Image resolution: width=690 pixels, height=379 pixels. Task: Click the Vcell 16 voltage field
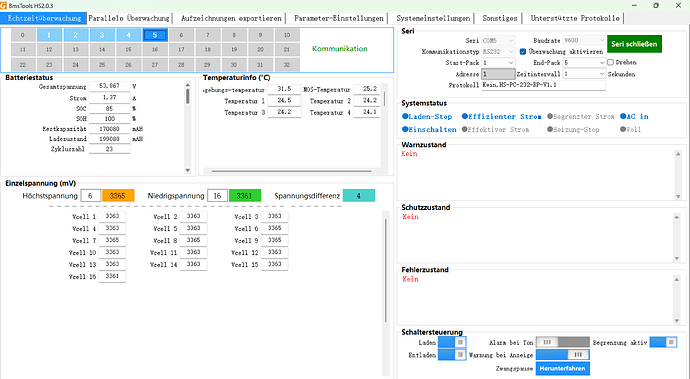point(112,276)
